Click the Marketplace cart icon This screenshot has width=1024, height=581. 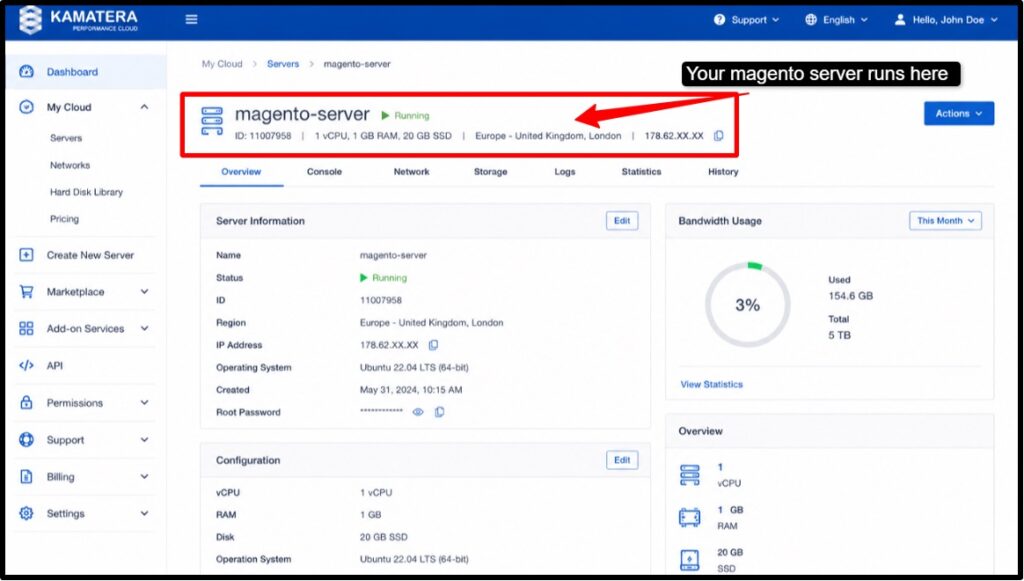pyautogui.click(x=26, y=292)
